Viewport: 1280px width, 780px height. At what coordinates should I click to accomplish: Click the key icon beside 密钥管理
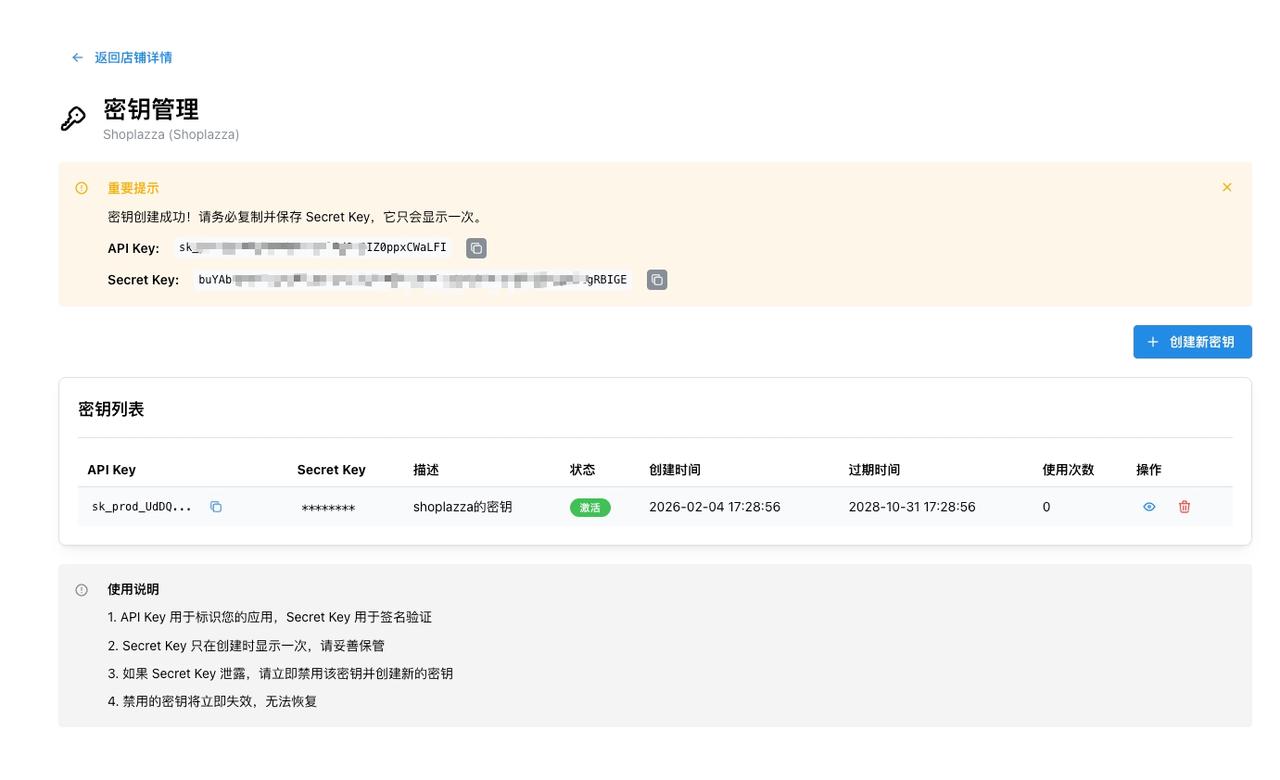73,119
